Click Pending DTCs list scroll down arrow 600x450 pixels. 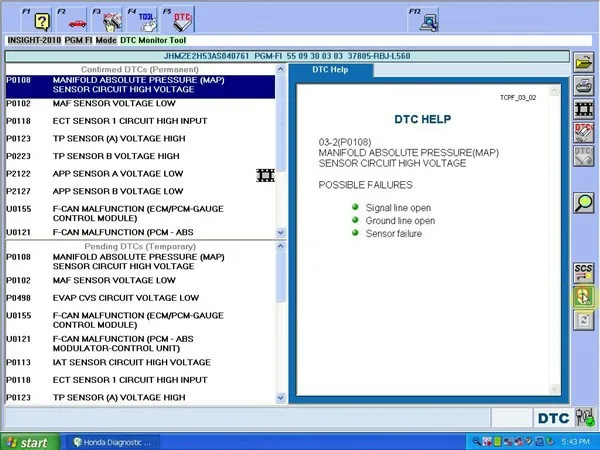[x=280, y=398]
